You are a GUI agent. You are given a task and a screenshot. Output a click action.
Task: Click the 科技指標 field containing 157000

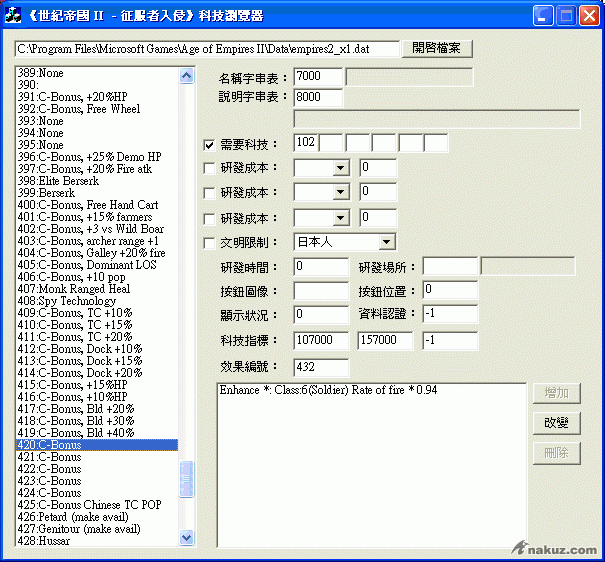[x=385, y=340]
